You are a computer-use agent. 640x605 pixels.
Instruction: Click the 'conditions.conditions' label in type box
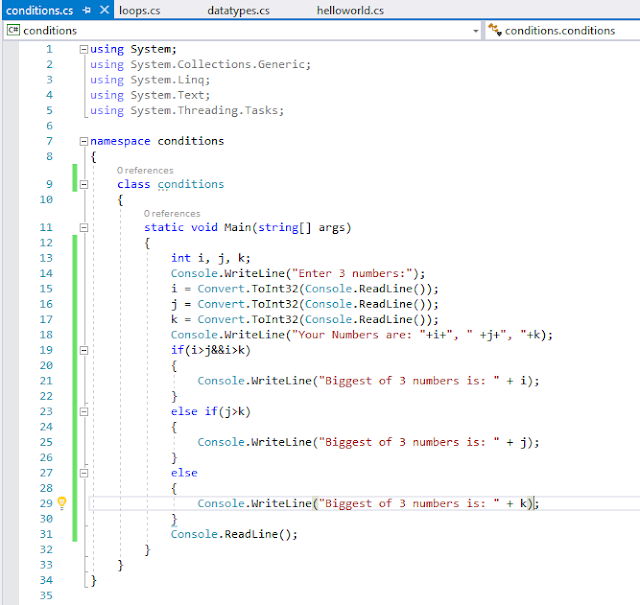(x=560, y=31)
